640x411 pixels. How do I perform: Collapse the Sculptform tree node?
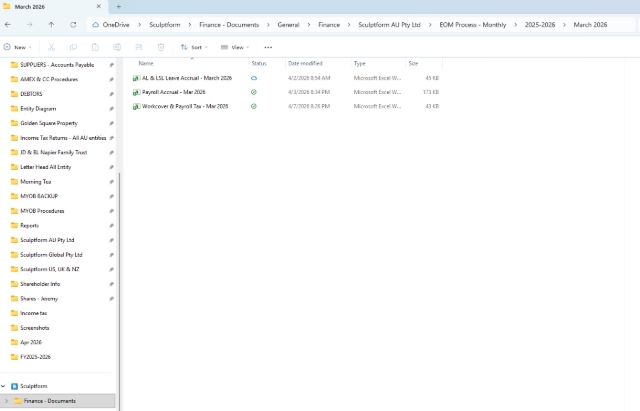3,386
